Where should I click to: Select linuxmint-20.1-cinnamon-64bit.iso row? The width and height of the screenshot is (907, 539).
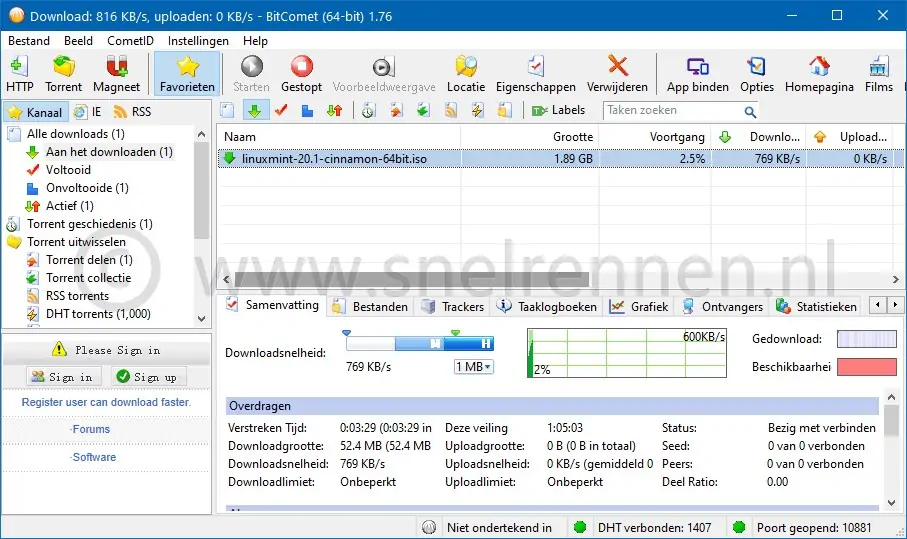(x=561, y=158)
